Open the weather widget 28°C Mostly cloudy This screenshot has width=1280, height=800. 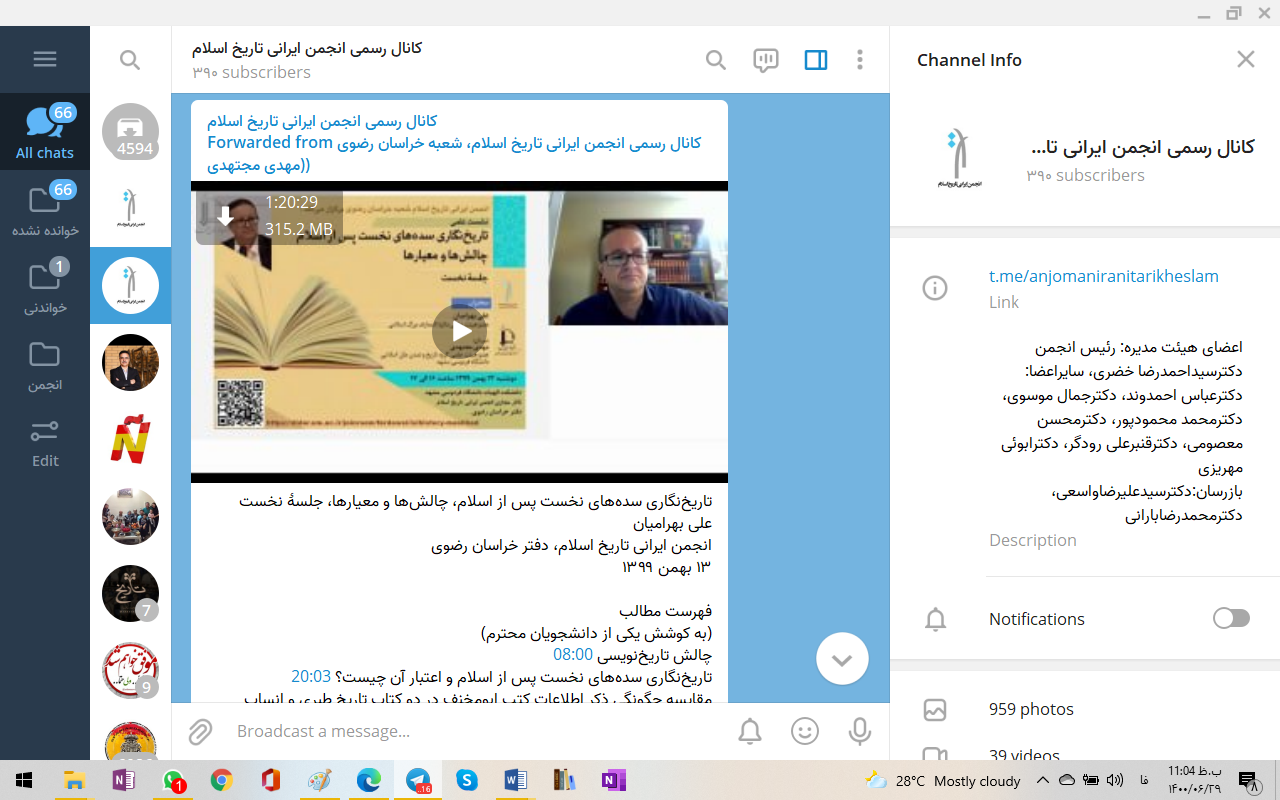click(x=943, y=780)
